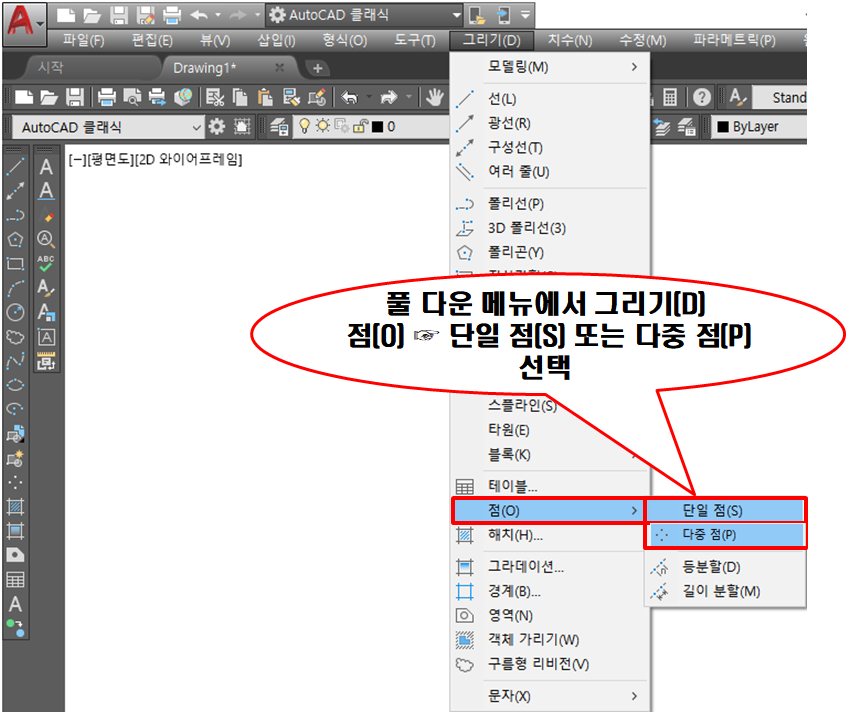
Task: Open the 편집(E) menu
Action: (152, 40)
